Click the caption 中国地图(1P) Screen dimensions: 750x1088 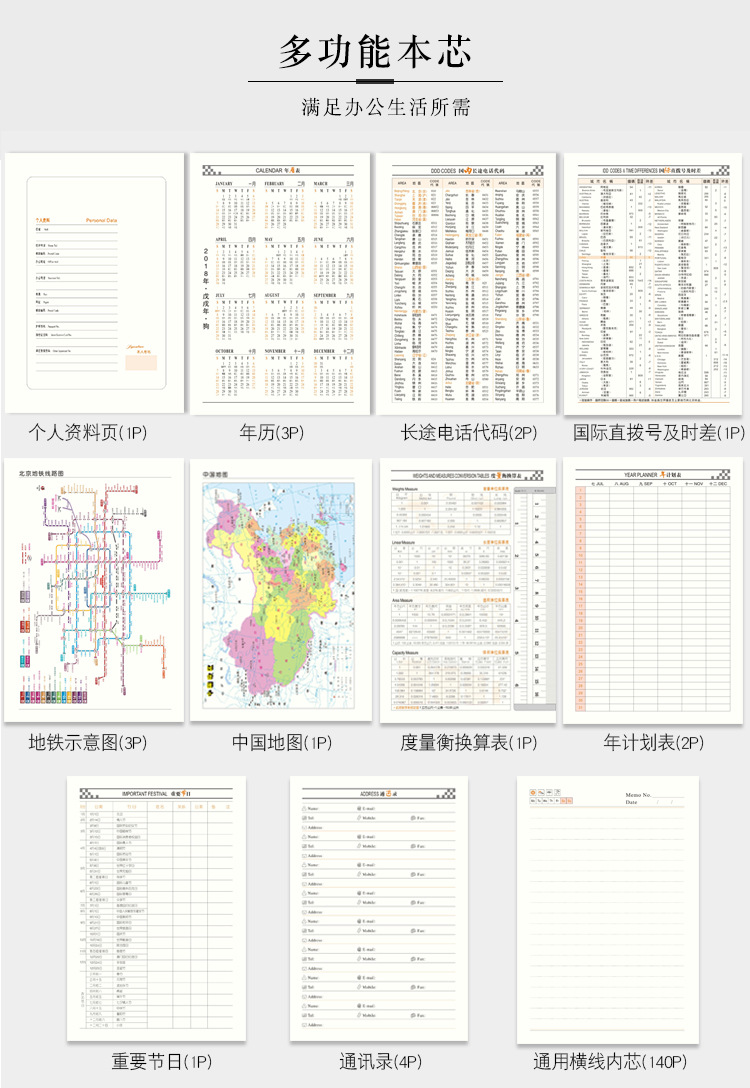tap(282, 742)
